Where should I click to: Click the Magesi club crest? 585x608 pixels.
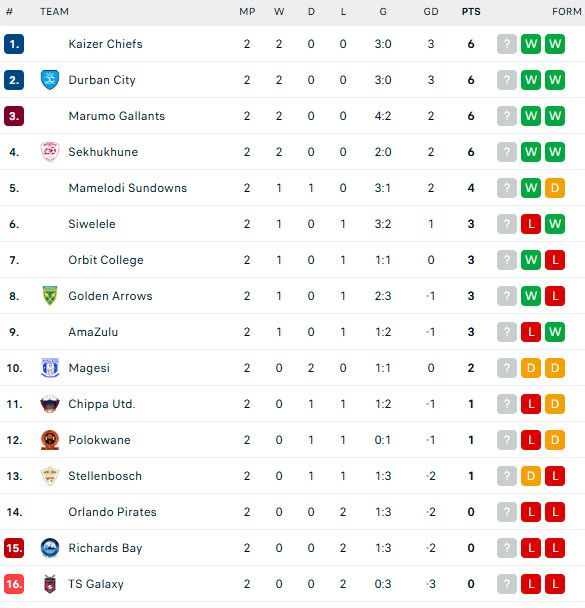pyautogui.click(x=50, y=368)
